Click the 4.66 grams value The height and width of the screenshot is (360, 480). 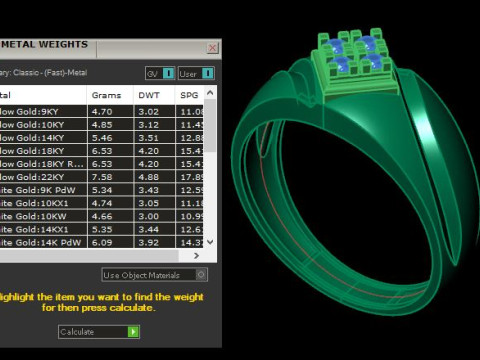click(102, 216)
